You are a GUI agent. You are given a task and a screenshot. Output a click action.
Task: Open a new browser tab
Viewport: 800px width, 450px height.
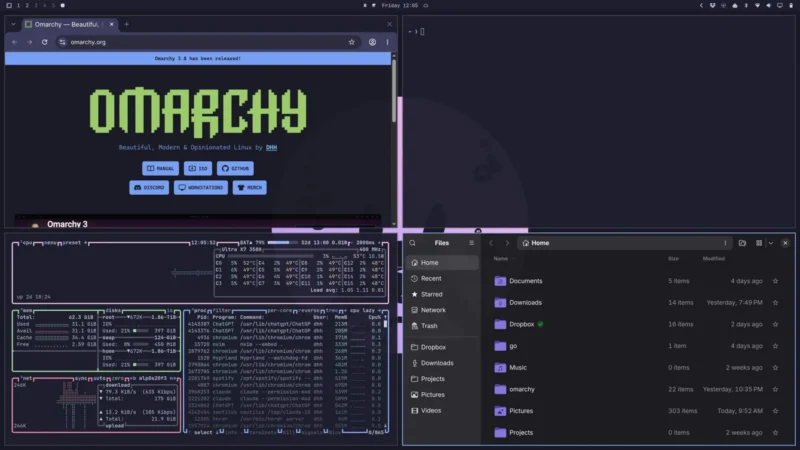127,24
